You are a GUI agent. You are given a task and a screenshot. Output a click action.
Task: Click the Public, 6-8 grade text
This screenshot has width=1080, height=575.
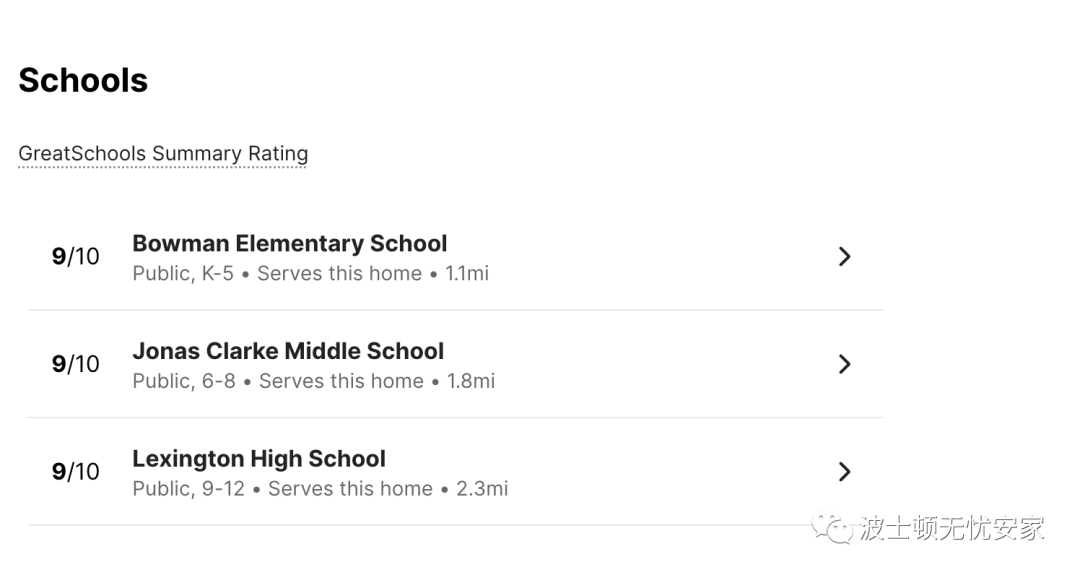point(184,381)
